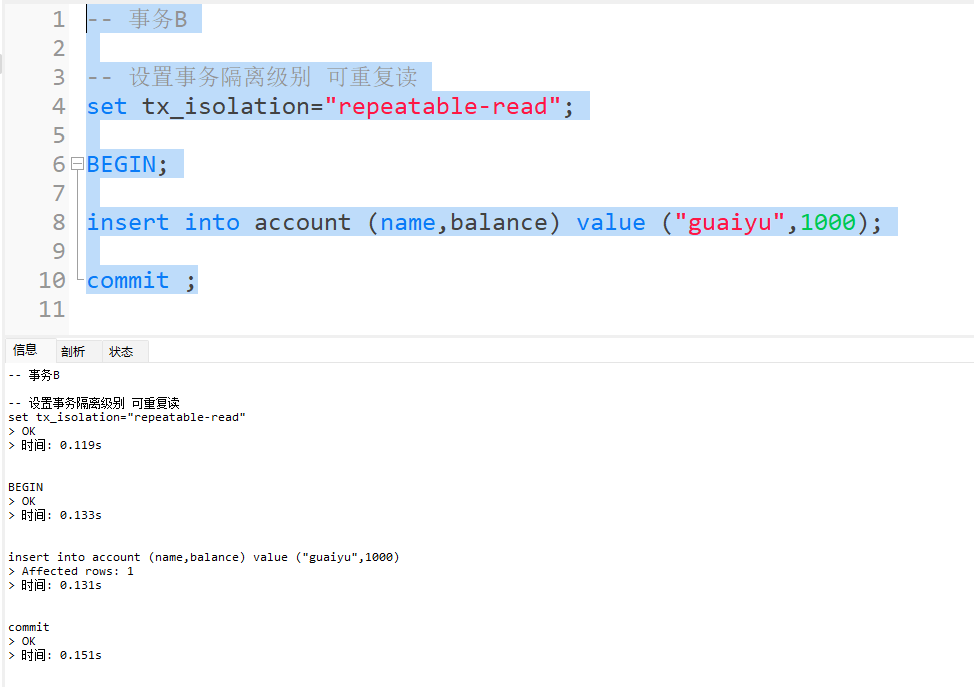Viewport: 974px width, 687px height.
Task: Click line number 11 in gutter
Action: (x=52, y=309)
